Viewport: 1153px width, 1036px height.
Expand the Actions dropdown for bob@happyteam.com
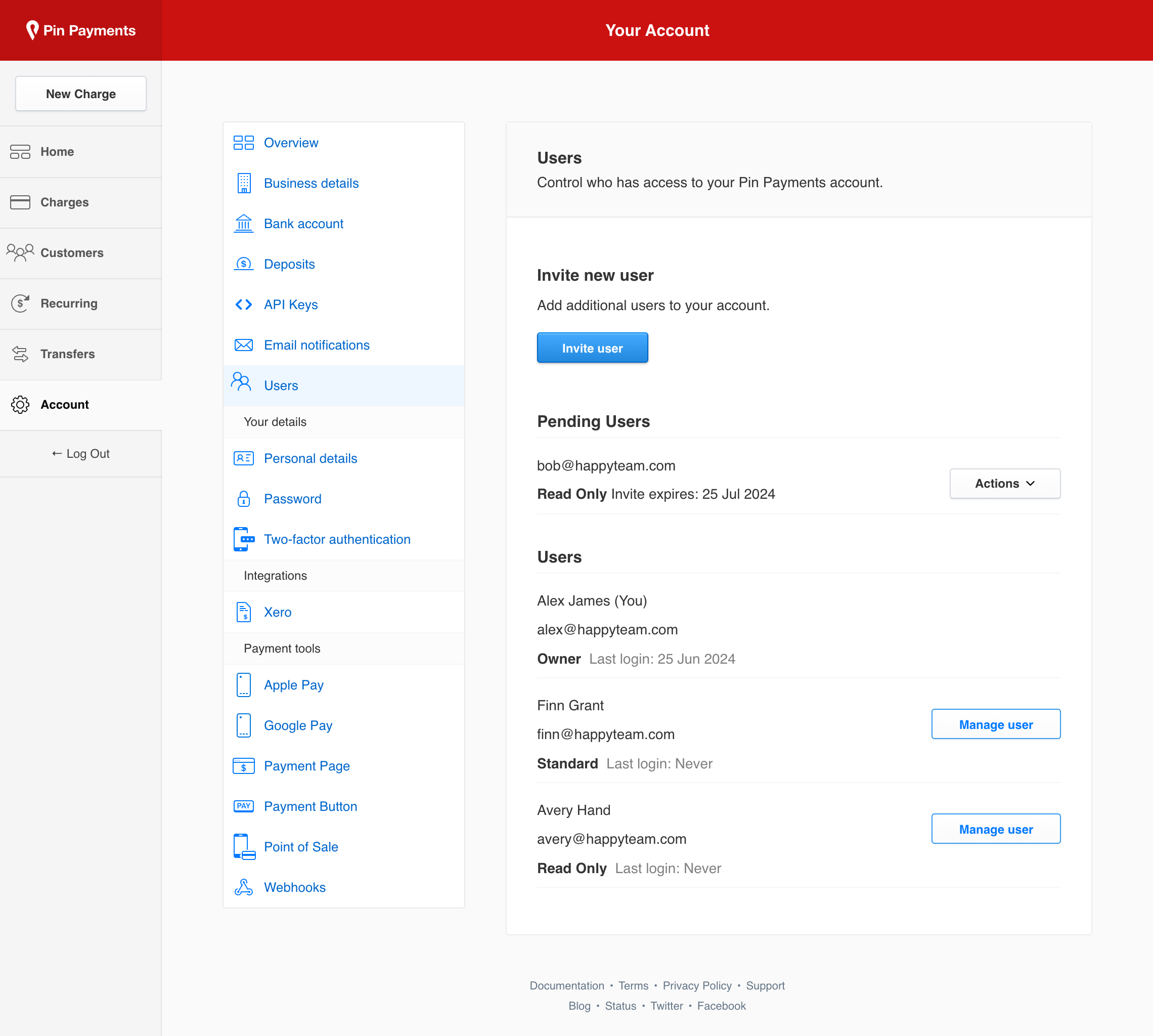1004,484
